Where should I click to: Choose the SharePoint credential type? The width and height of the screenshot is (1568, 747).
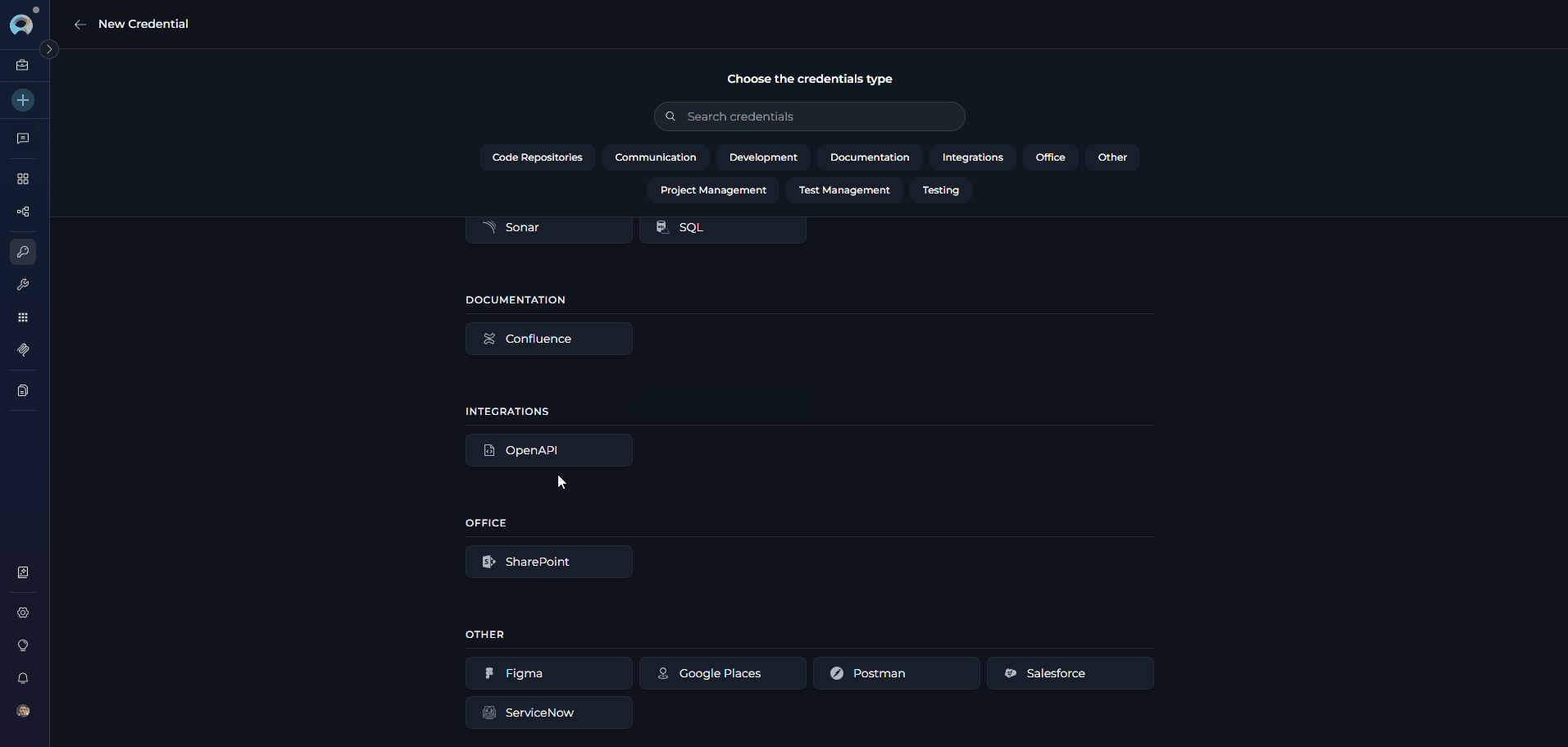[549, 562]
